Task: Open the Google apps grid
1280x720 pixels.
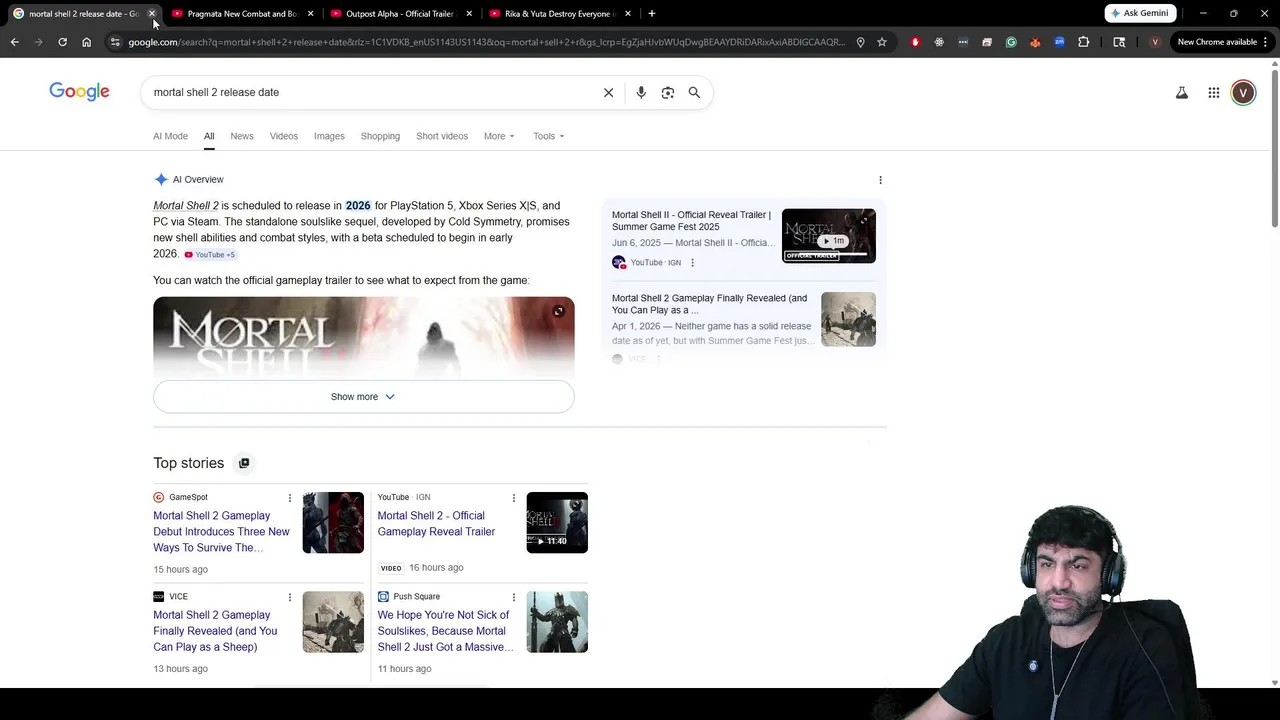Action: coord(1213,92)
